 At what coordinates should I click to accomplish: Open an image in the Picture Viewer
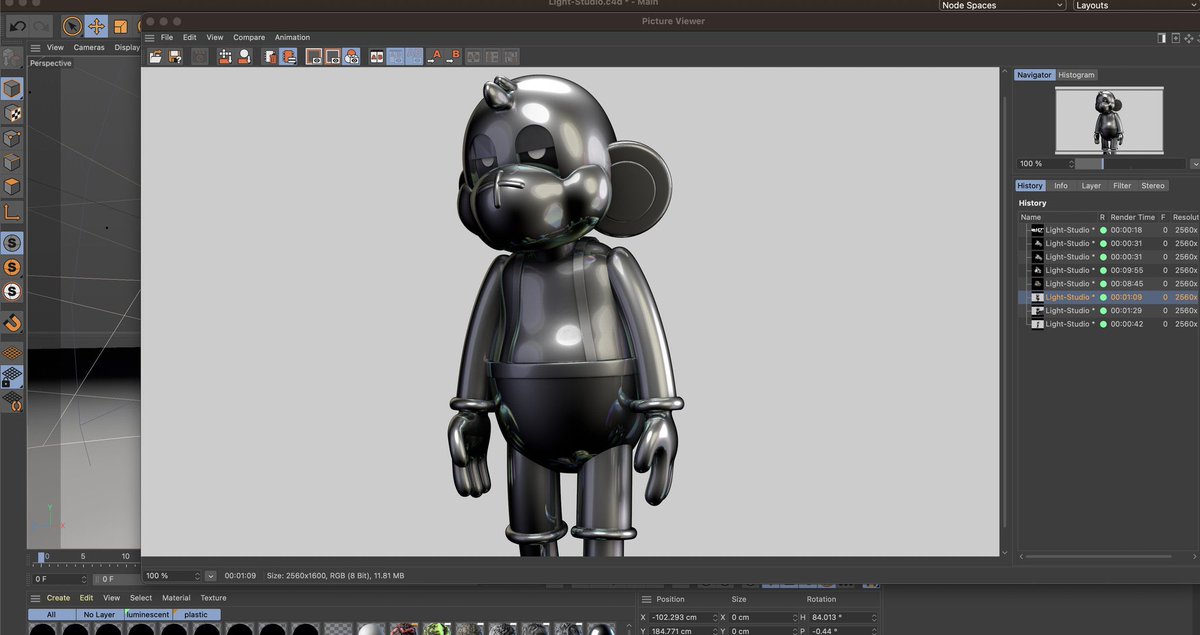(x=157, y=57)
